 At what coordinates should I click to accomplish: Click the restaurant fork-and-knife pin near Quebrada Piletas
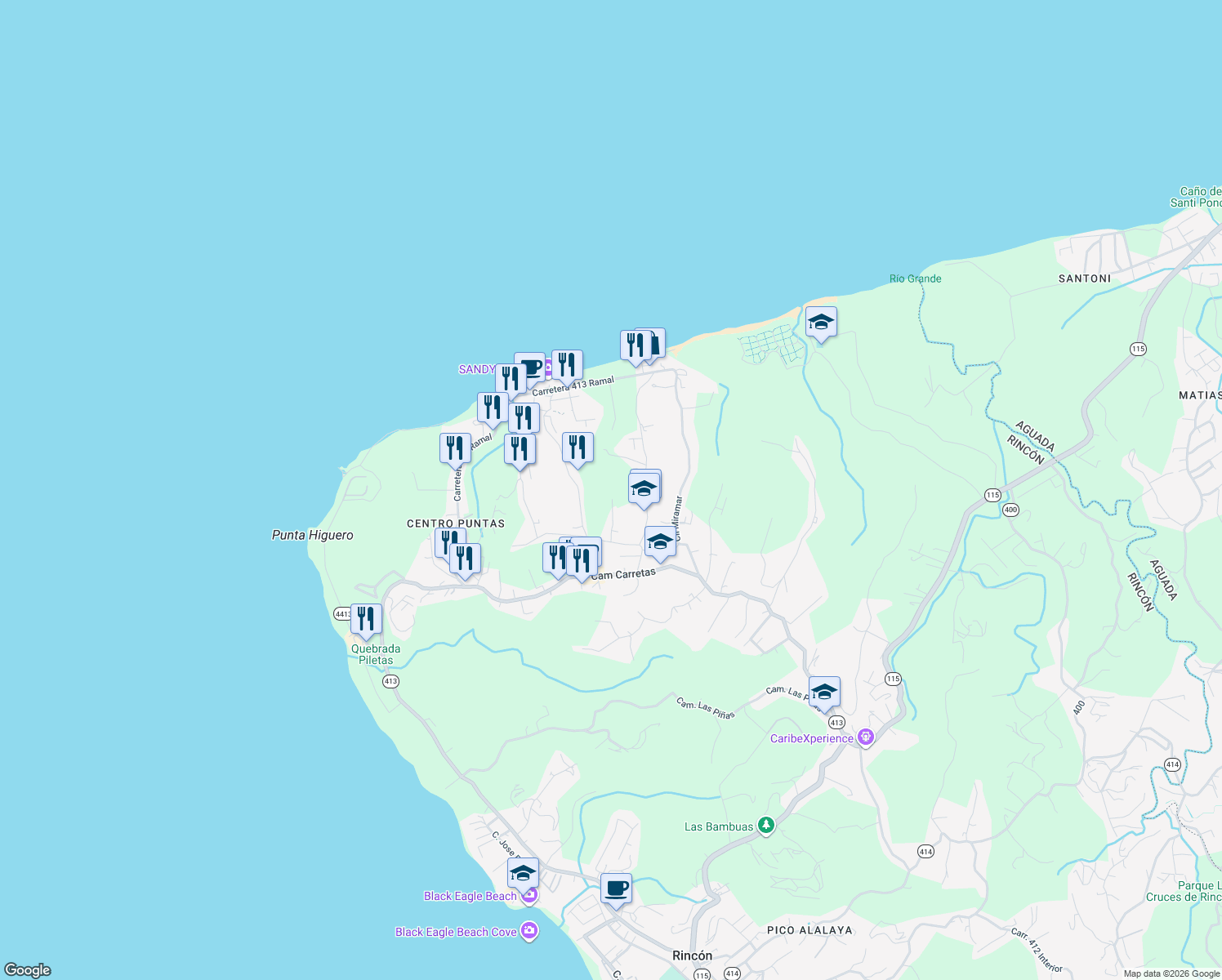click(365, 618)
